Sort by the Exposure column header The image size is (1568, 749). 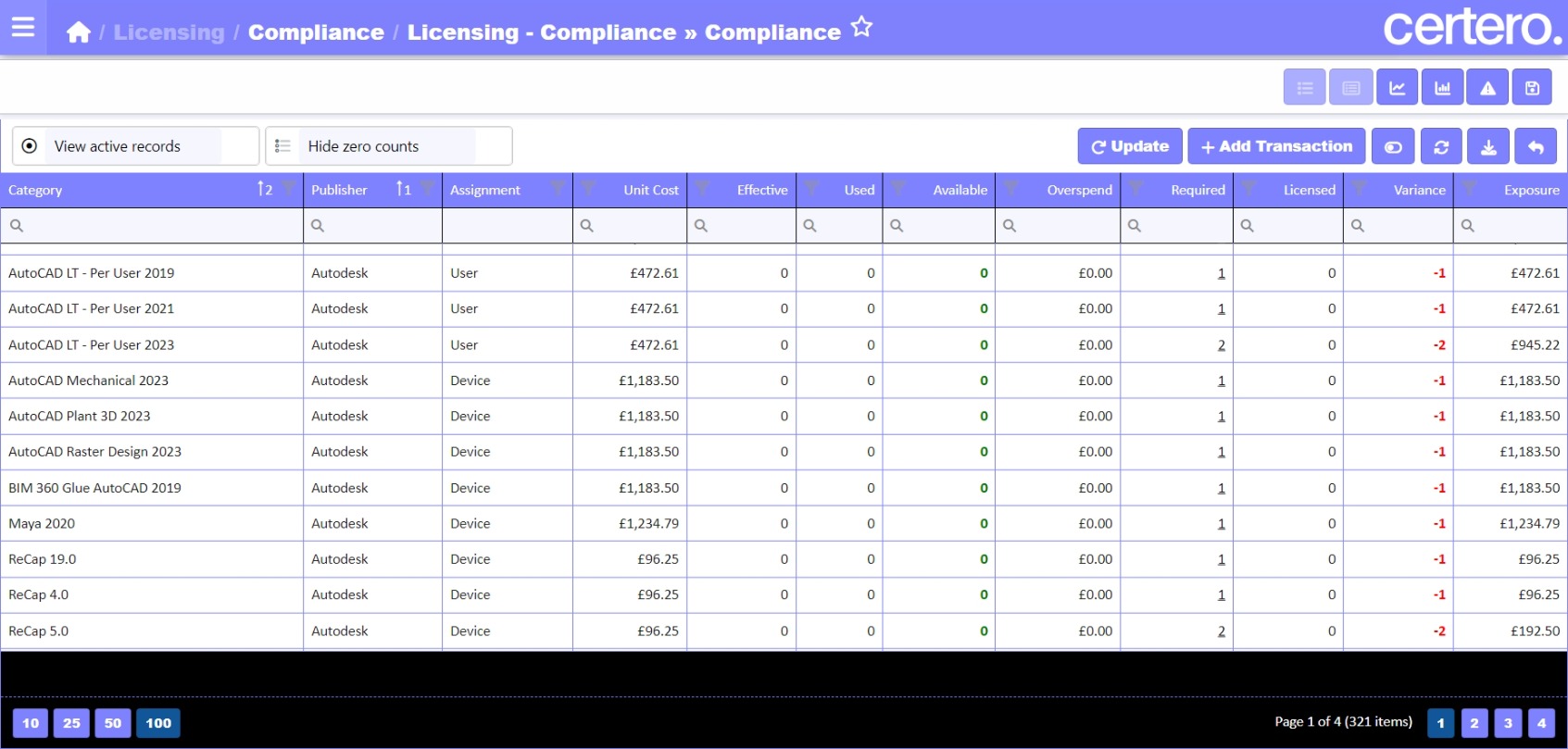(1531, 190)
